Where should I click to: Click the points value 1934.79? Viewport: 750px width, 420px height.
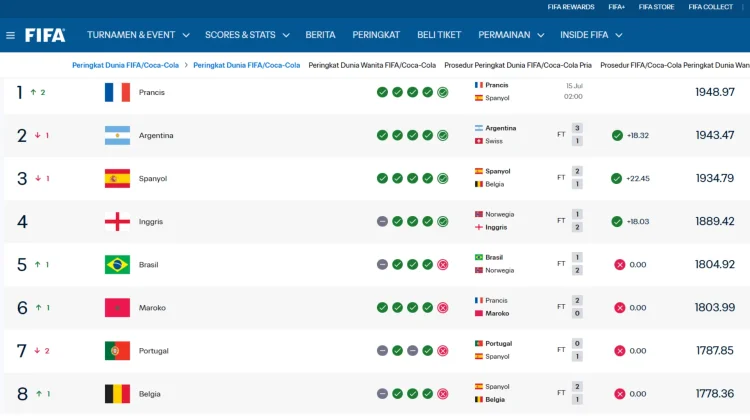click(x=715, y=178)
